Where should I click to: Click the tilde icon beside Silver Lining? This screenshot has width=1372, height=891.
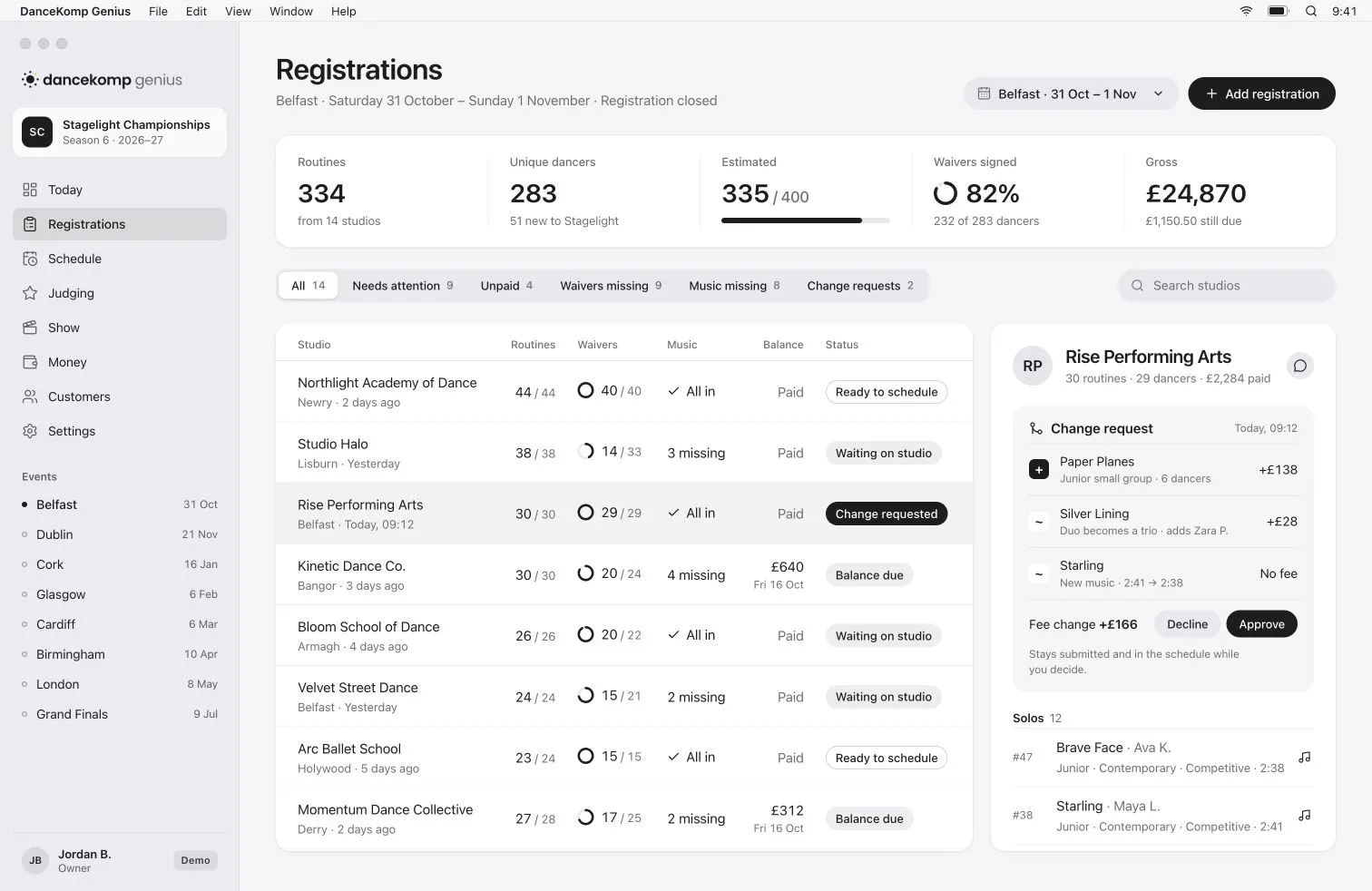[x=1039, y=522]
